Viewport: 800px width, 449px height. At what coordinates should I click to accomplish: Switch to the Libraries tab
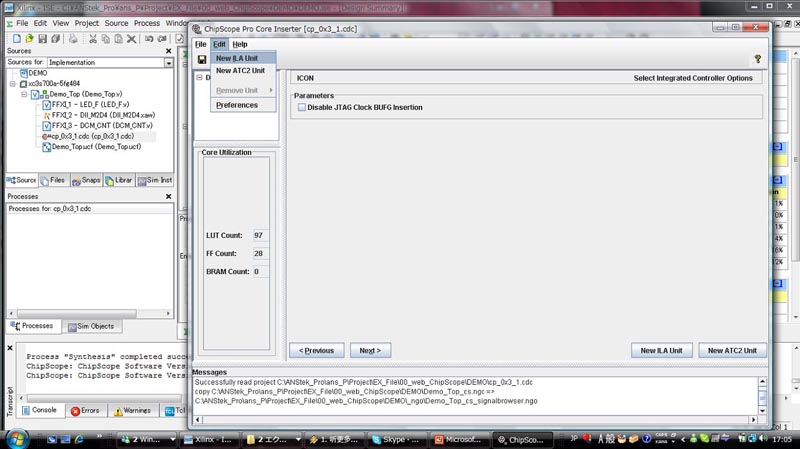pyautogui.click(x=119, y=180)
